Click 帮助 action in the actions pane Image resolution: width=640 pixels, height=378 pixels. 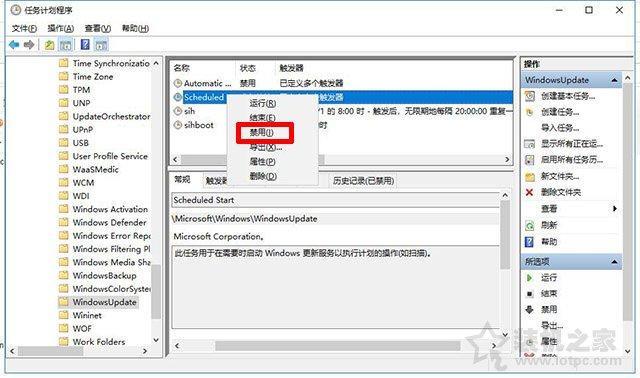tap(549, 242)
